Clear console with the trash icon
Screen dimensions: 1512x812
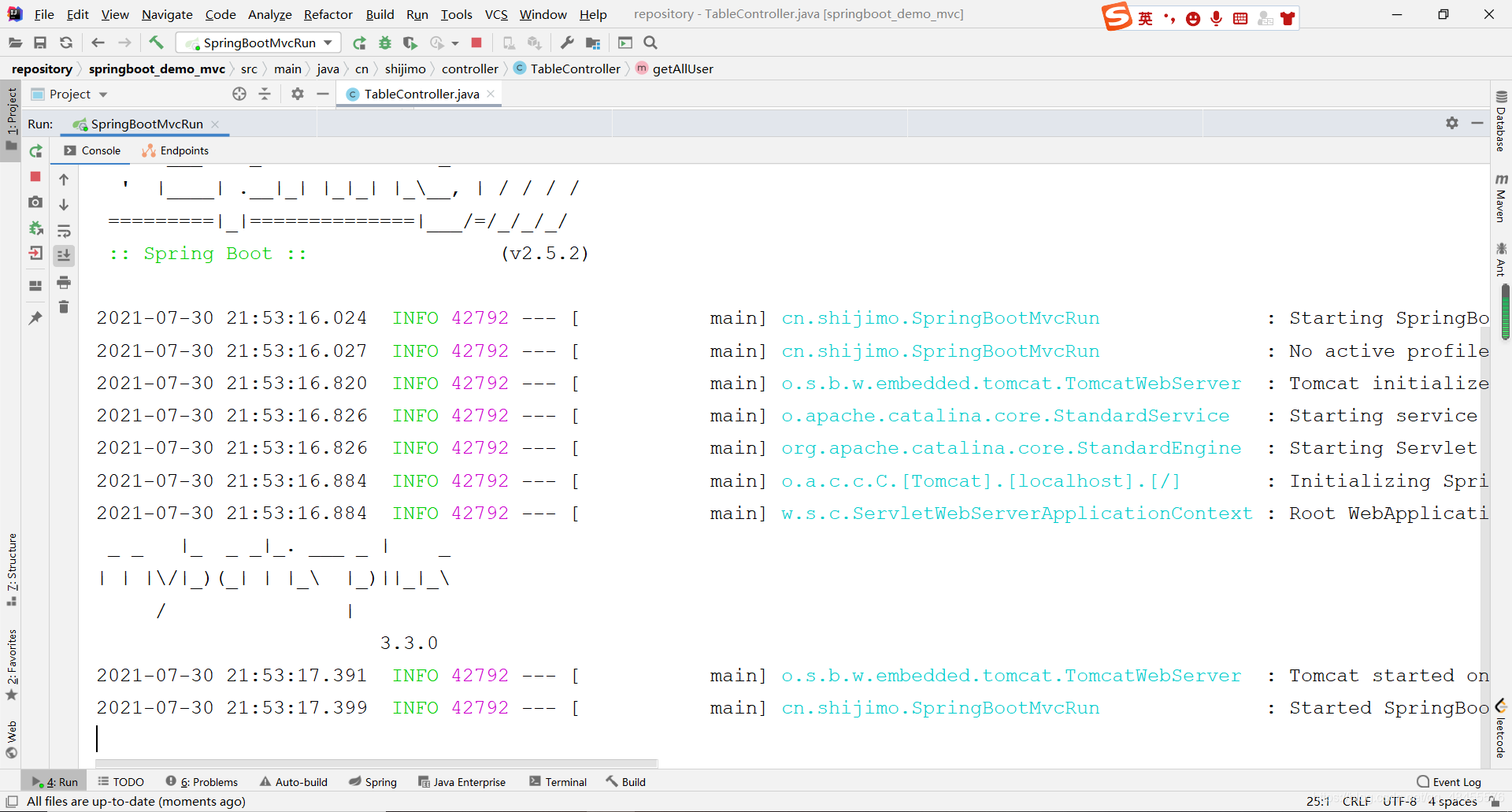pyautogui.click(x=64, y=307)
